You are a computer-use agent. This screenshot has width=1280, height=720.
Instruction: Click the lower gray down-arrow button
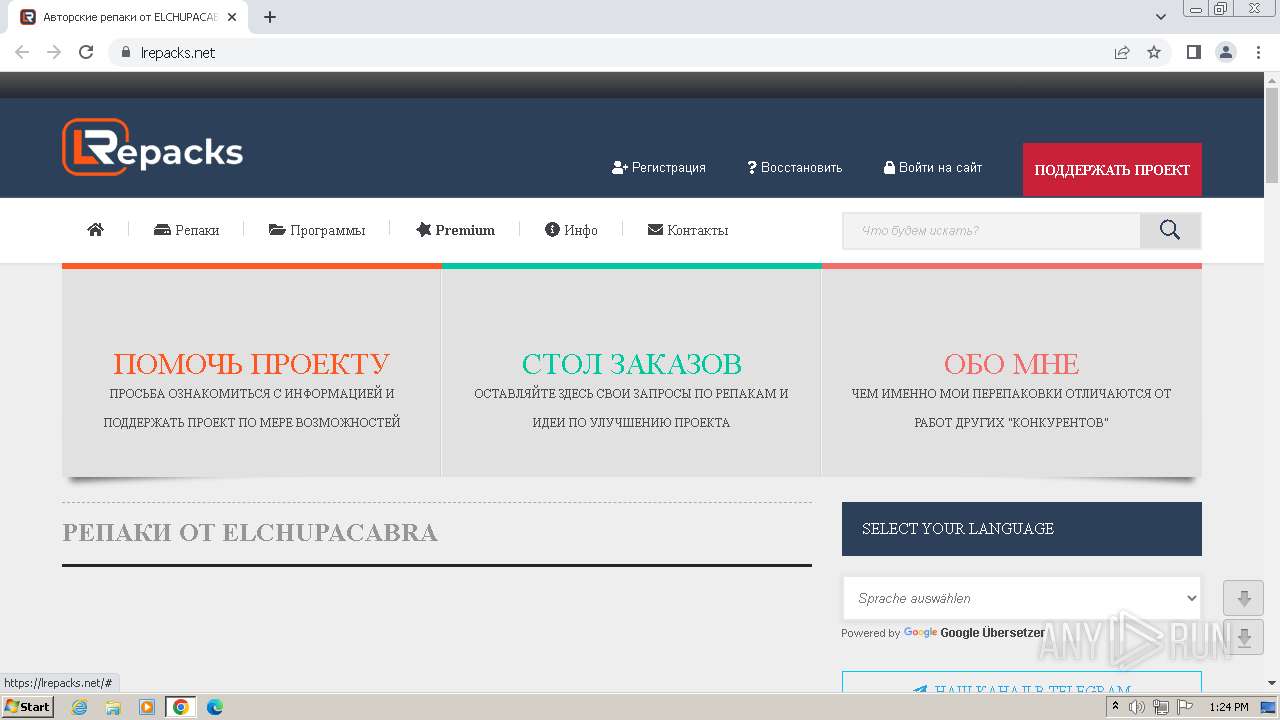click(1244, 638)
